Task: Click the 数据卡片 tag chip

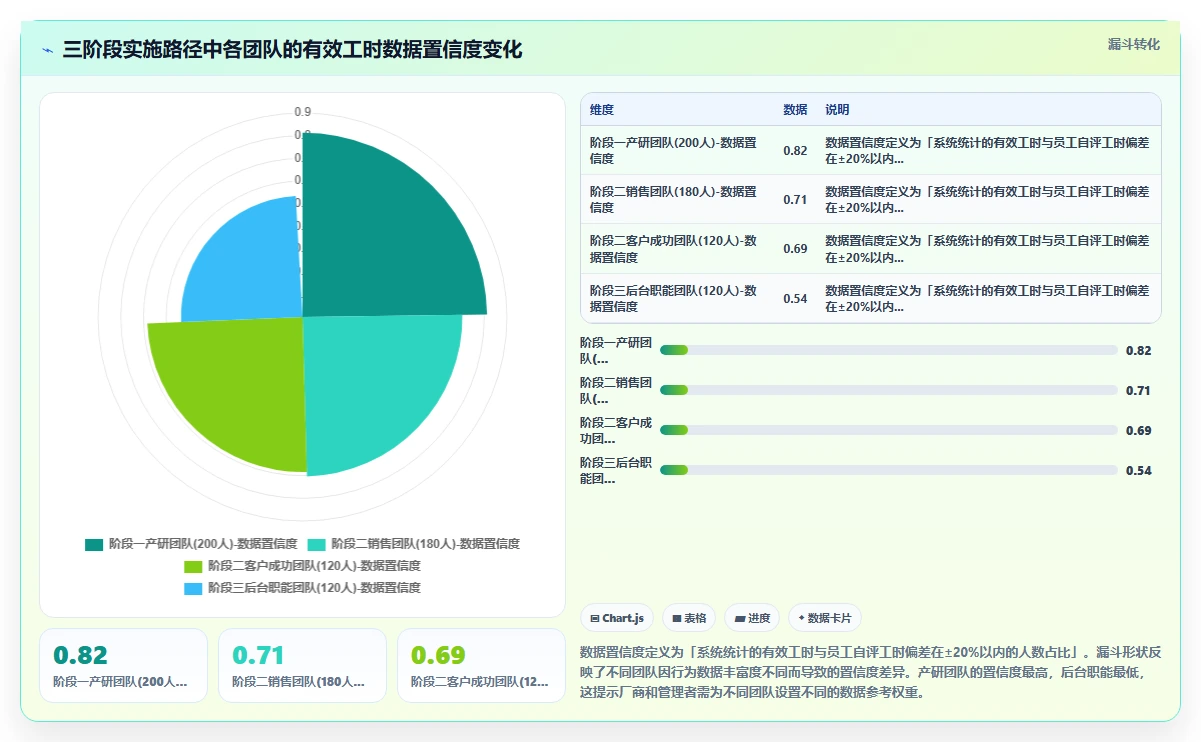Action: 825,618
